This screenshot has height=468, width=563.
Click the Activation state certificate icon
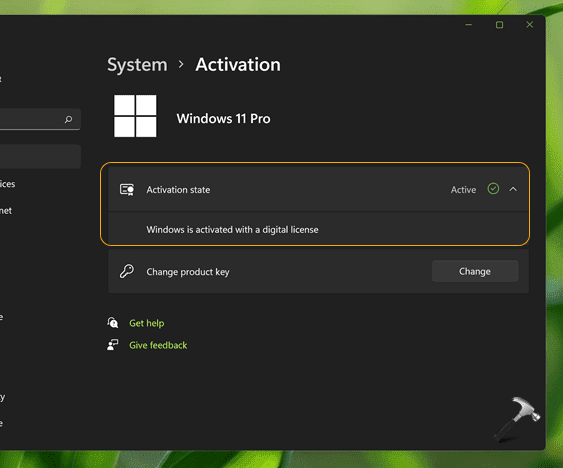(x=127, y=190)
